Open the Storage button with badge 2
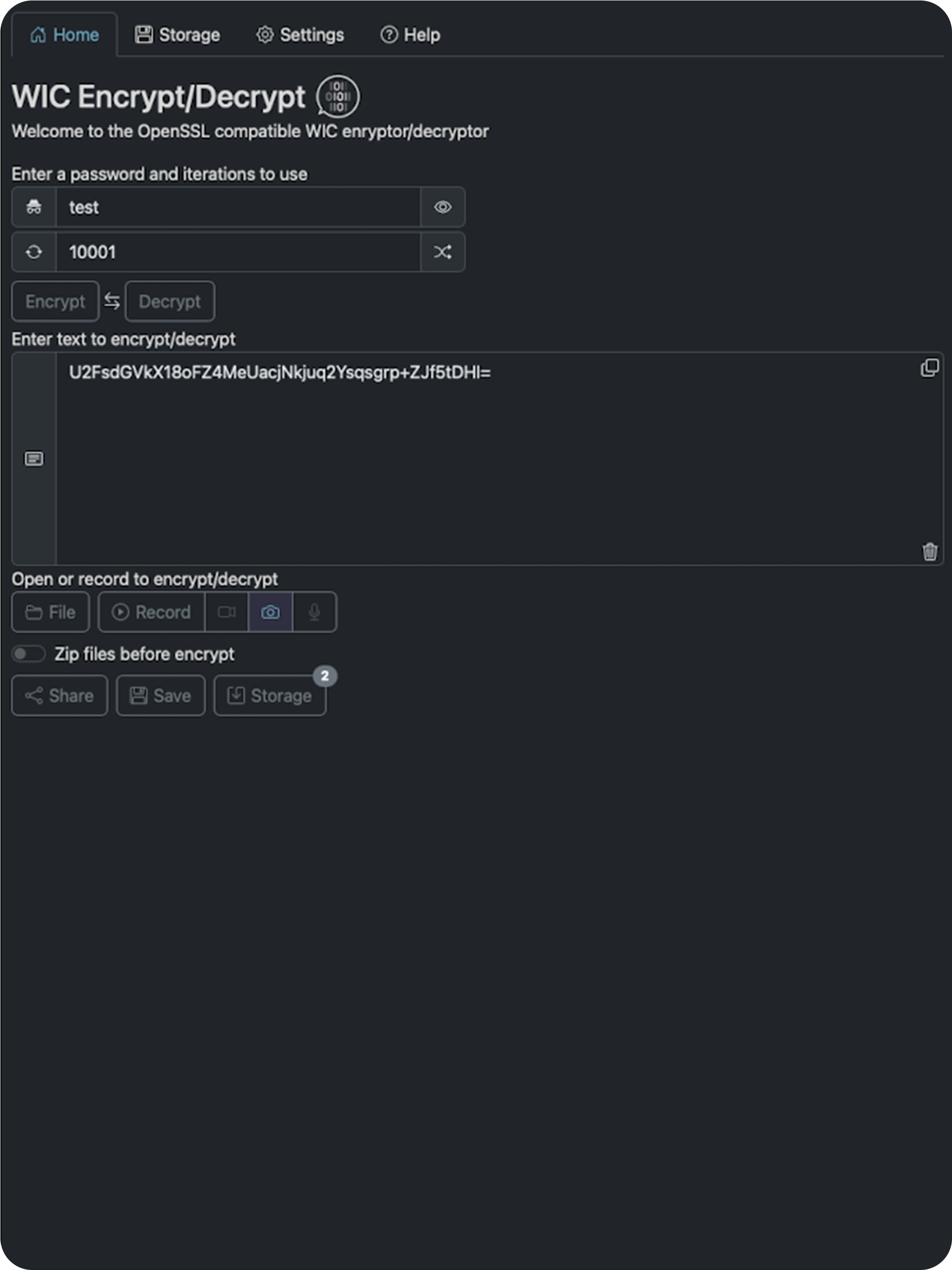The image size is (952, 1270). (270, 695)
